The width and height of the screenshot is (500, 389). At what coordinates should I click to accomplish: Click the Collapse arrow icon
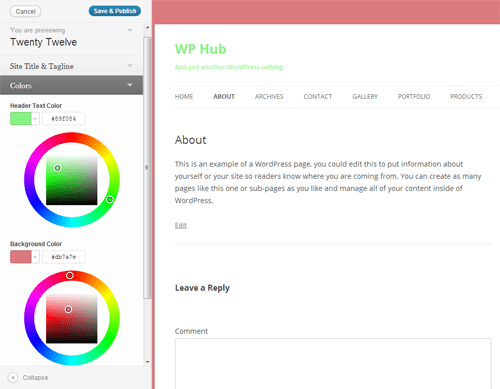click(x=13, y=377)
